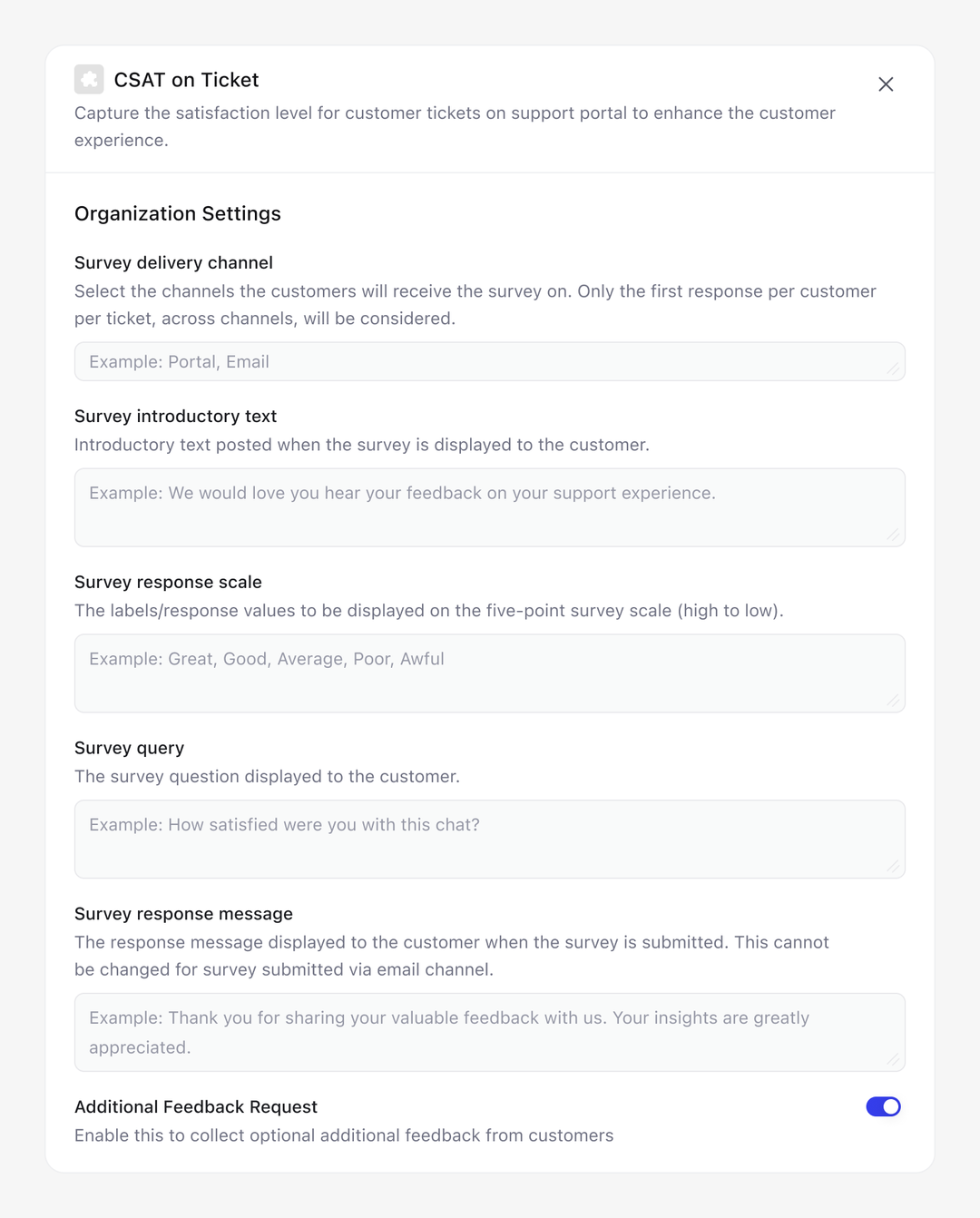Click the "Survey delivery channel" label

173,262
